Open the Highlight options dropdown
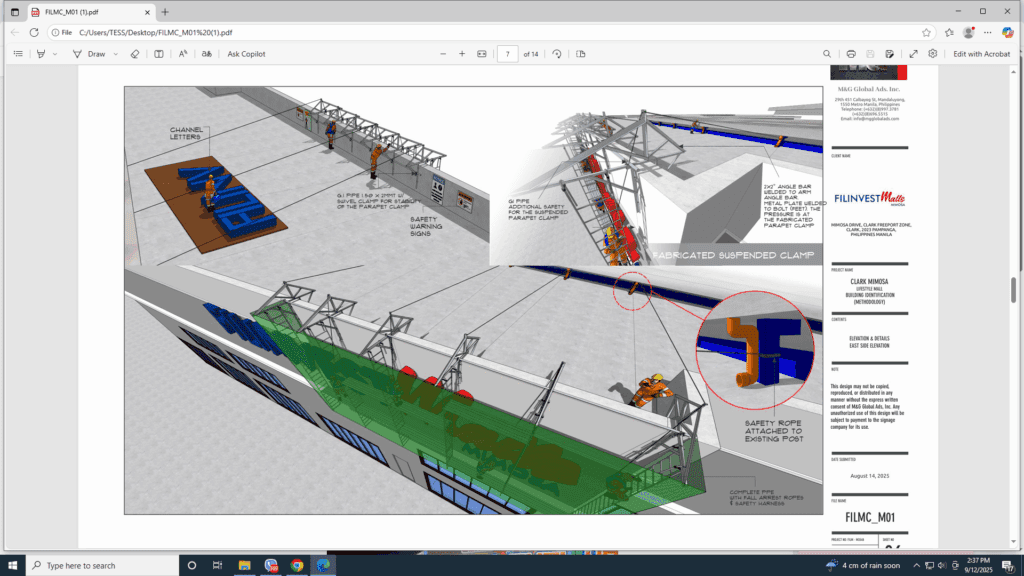Screen dimensions: 1024x576 point(55,53)
